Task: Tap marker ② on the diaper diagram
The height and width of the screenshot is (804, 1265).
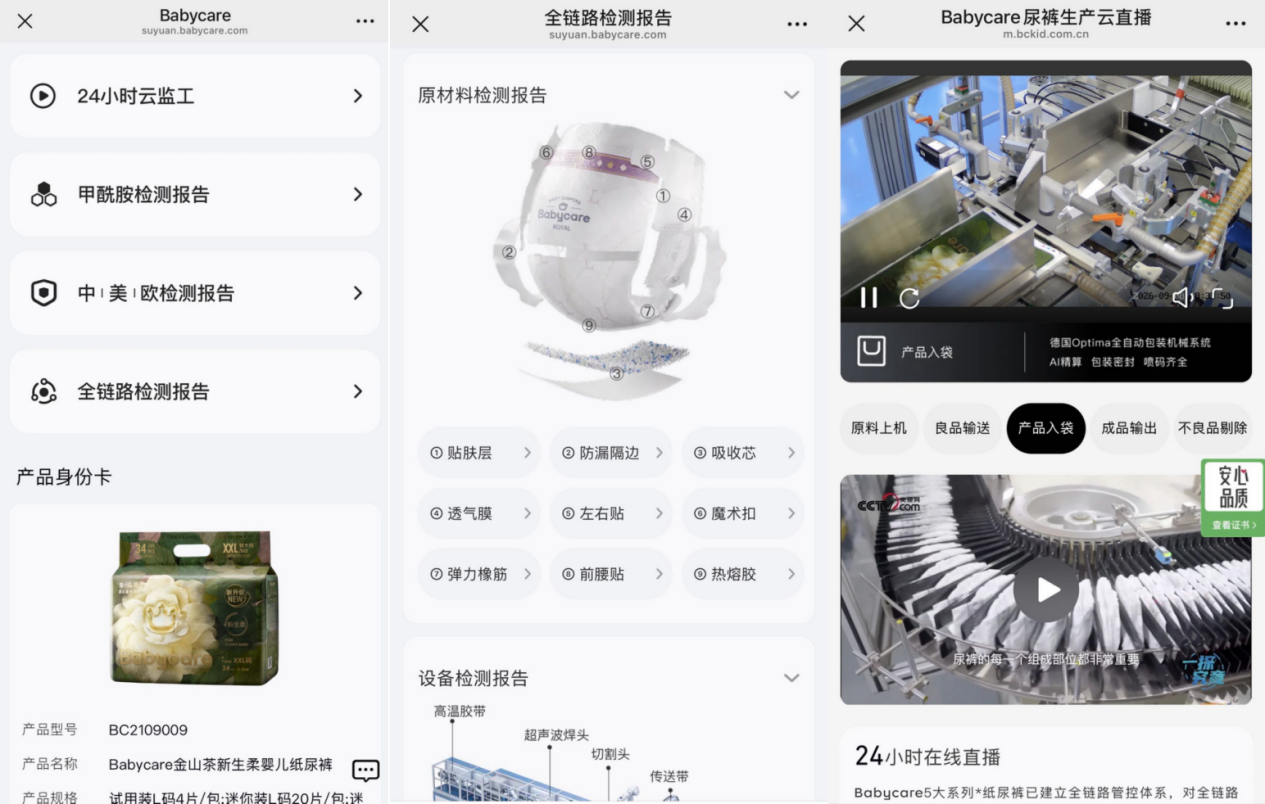Action: 509,252
